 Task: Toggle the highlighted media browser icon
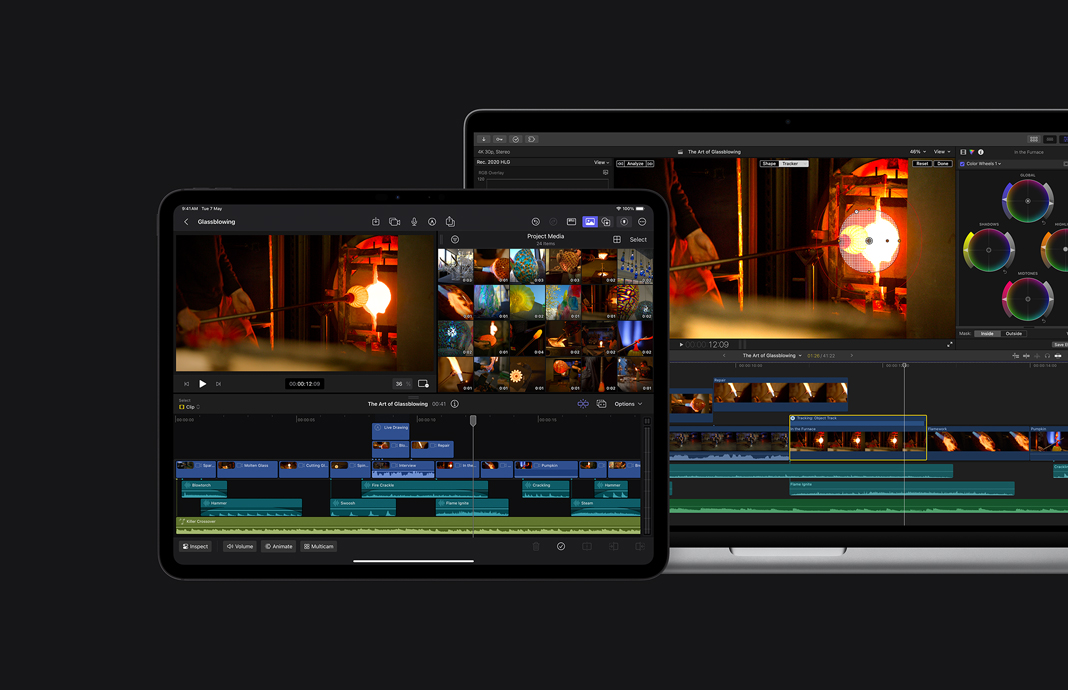click(x=589, y=221)
